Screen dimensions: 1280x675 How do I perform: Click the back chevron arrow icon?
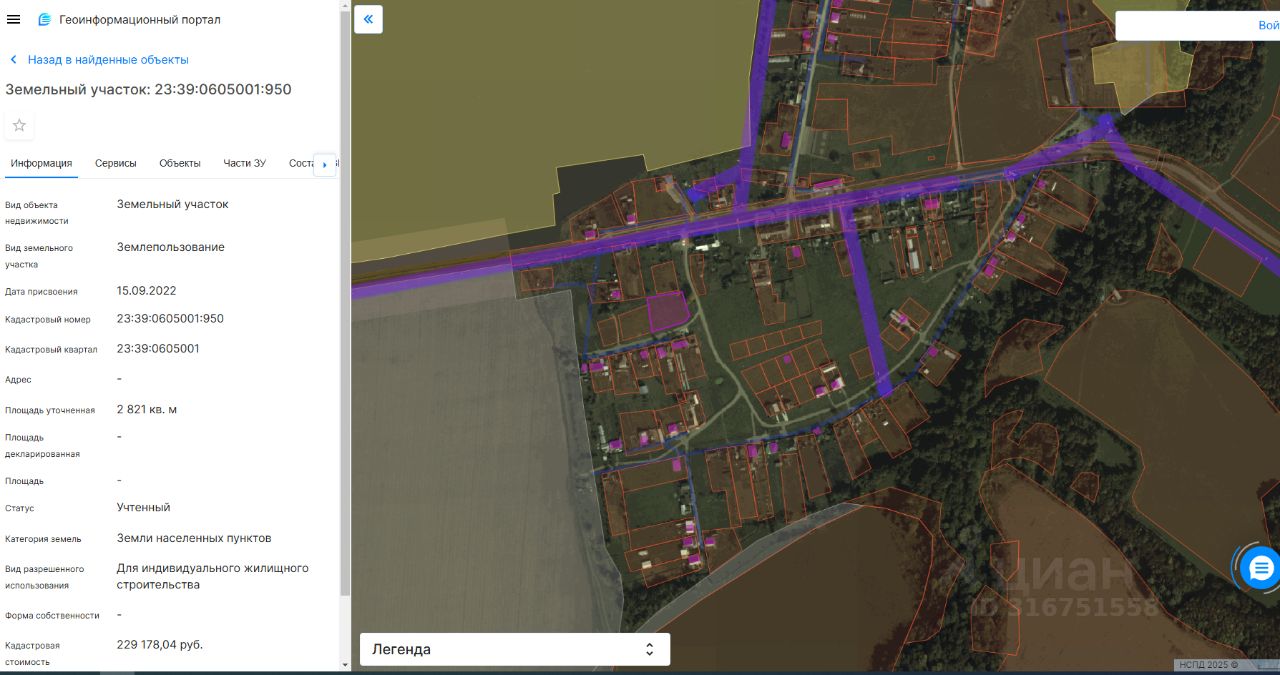tap(13, 60)
